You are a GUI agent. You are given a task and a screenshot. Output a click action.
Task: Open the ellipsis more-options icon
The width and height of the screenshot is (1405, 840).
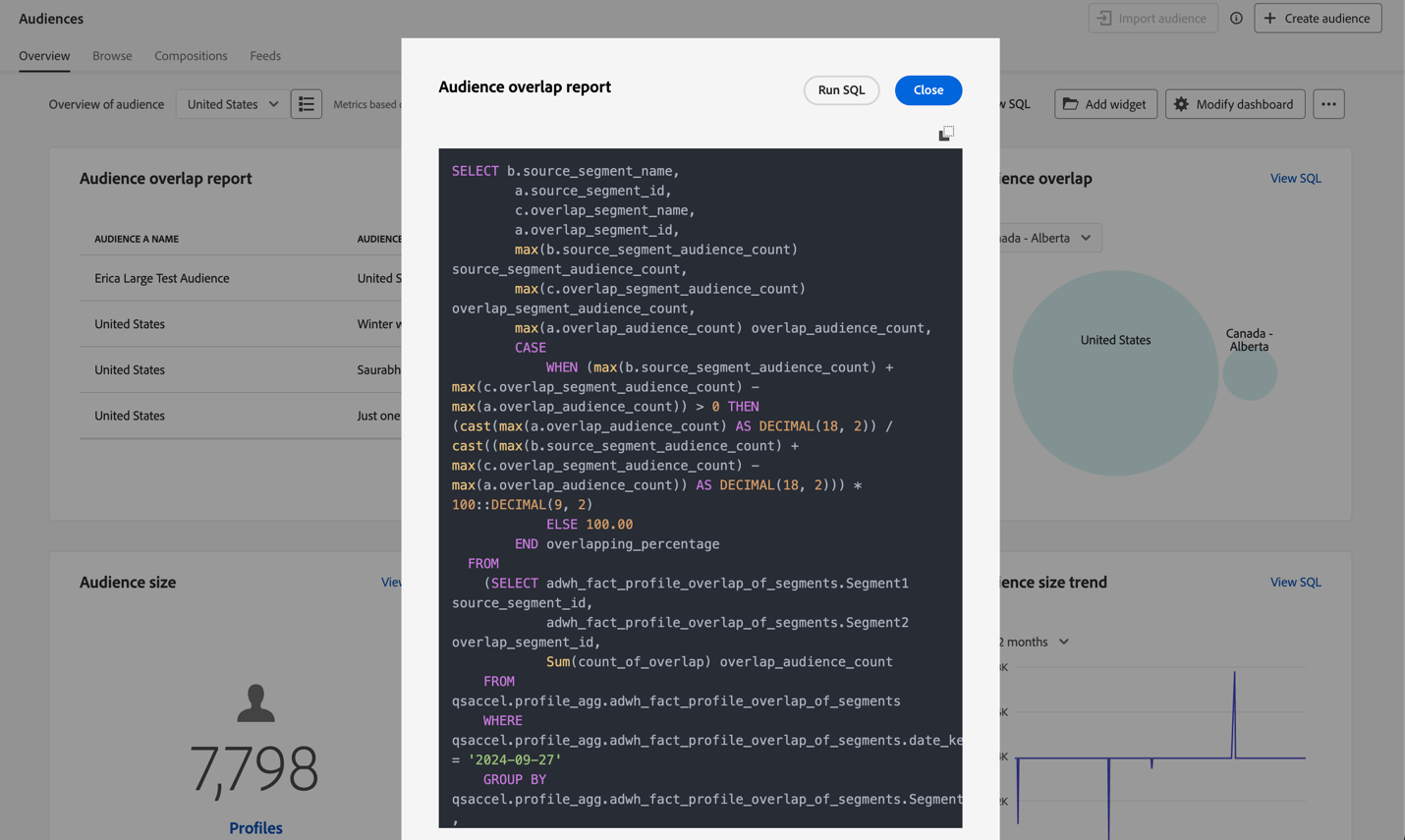pos(1328,103)
